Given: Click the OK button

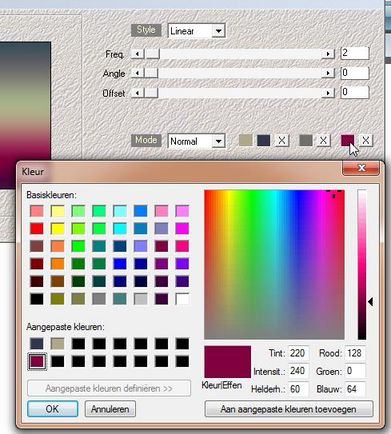Looking at the screenshot, I should pyautogui.click(x=53, y=409).
